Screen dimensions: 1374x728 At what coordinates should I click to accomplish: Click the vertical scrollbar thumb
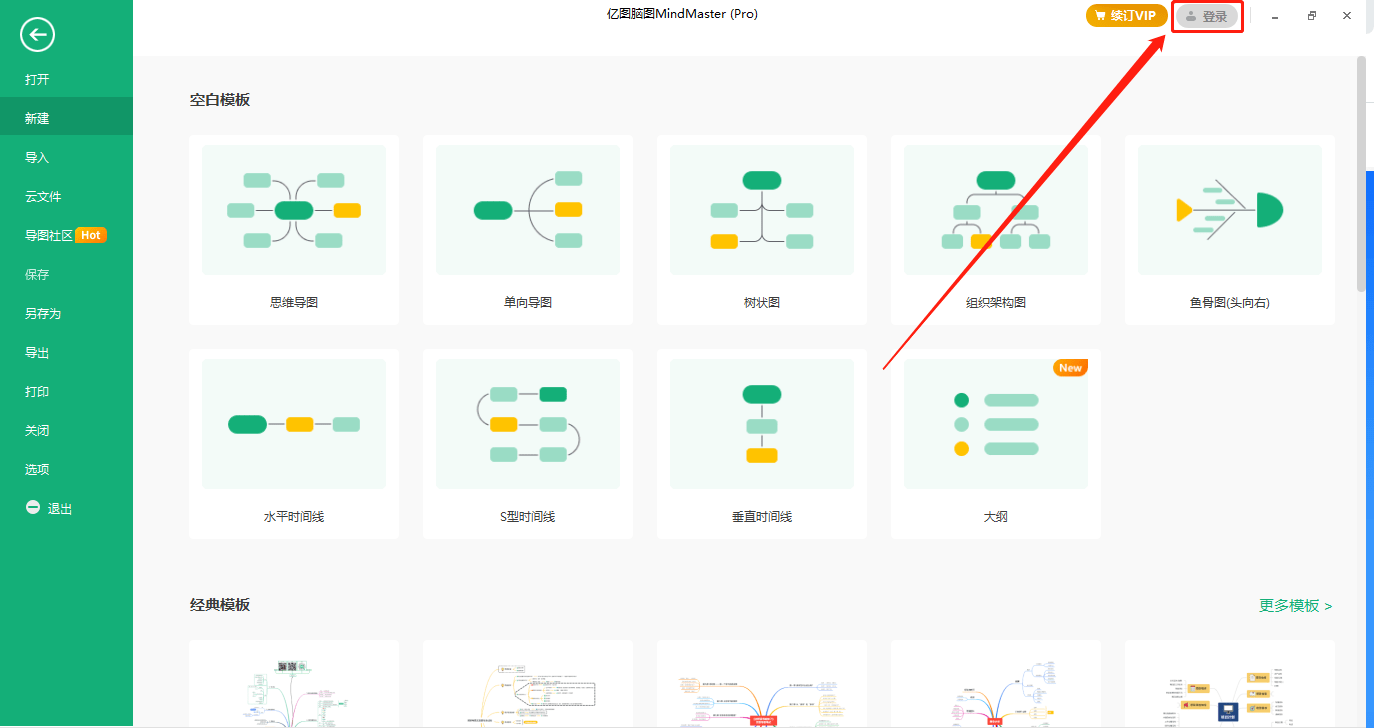1361,175
